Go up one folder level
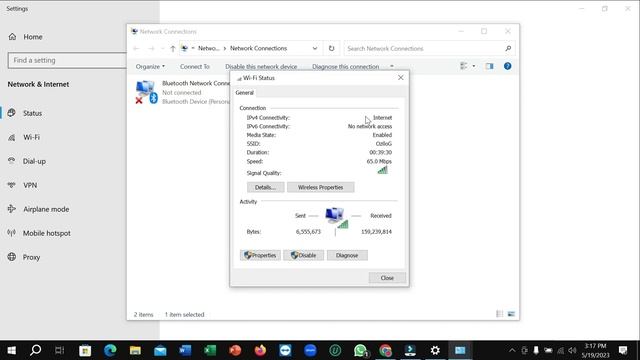Screen dimensions: 640x360 (173, 49)
